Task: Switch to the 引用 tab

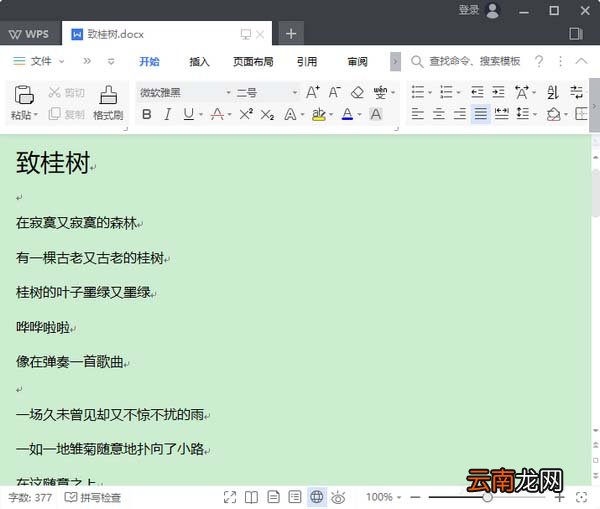Action: point(307,61)
